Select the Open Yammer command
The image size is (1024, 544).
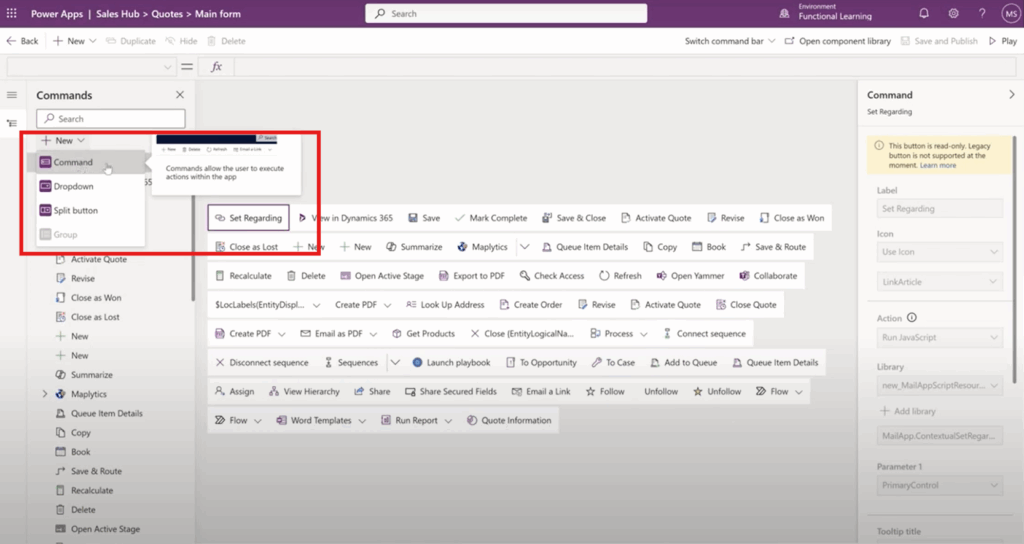(x=690, y=276)
